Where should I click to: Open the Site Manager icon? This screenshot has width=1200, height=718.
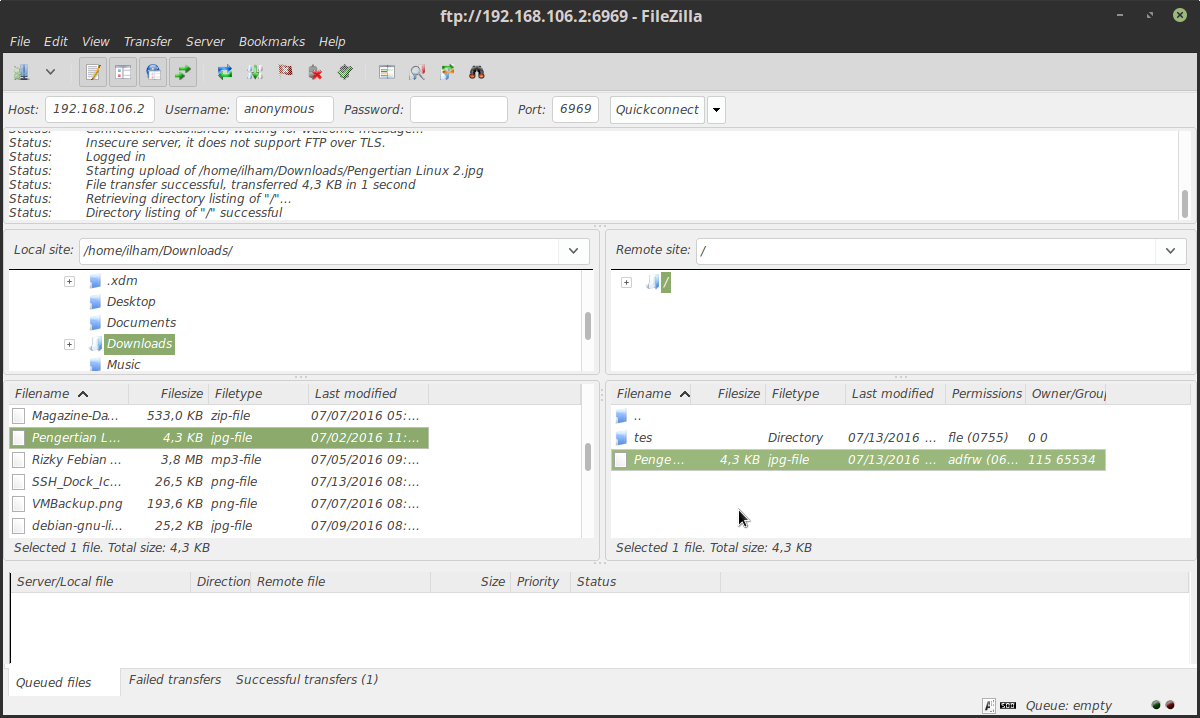pos(21,72)
